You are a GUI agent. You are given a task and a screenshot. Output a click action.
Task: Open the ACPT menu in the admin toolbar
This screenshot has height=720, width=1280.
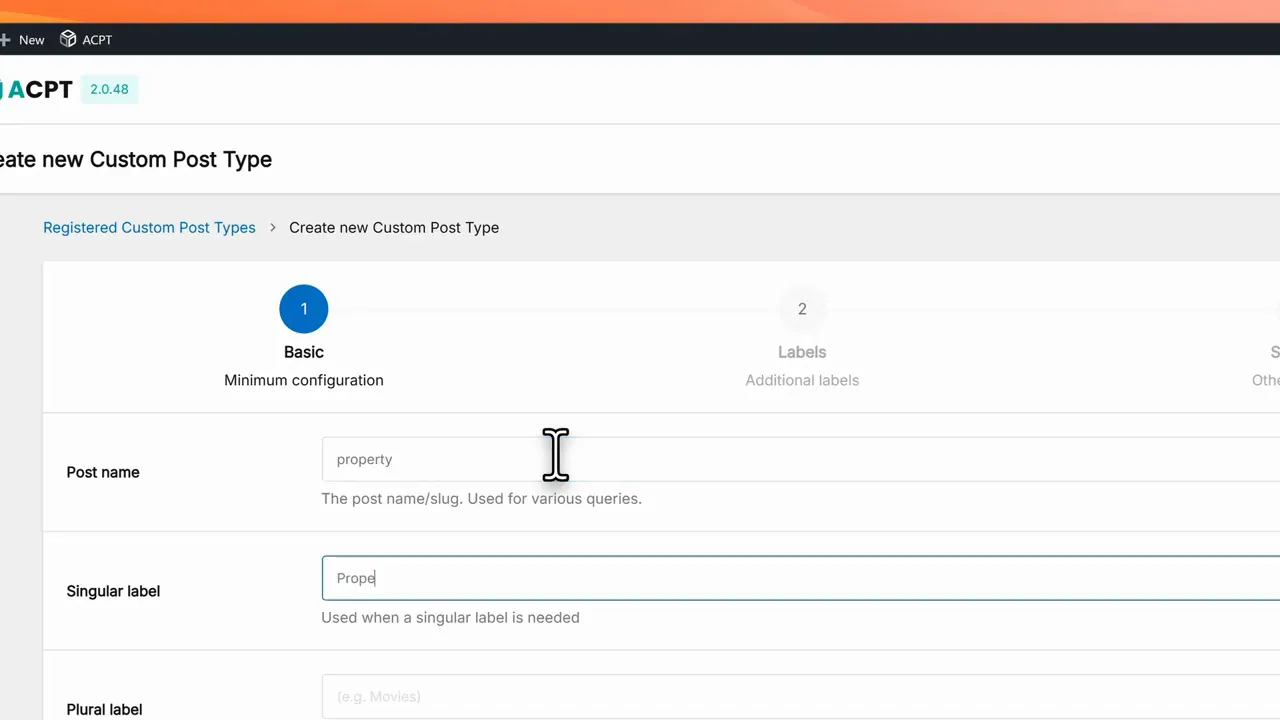[95, 40]
